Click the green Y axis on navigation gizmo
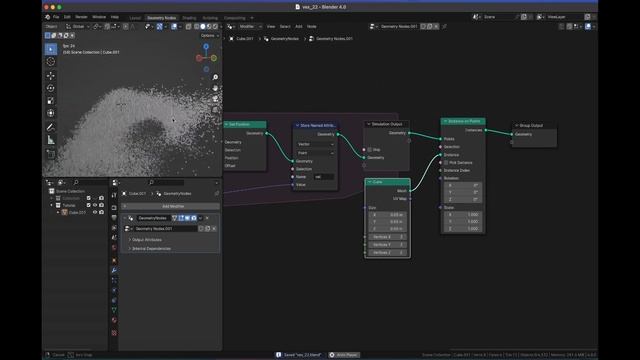 click(x=213, y=58)
